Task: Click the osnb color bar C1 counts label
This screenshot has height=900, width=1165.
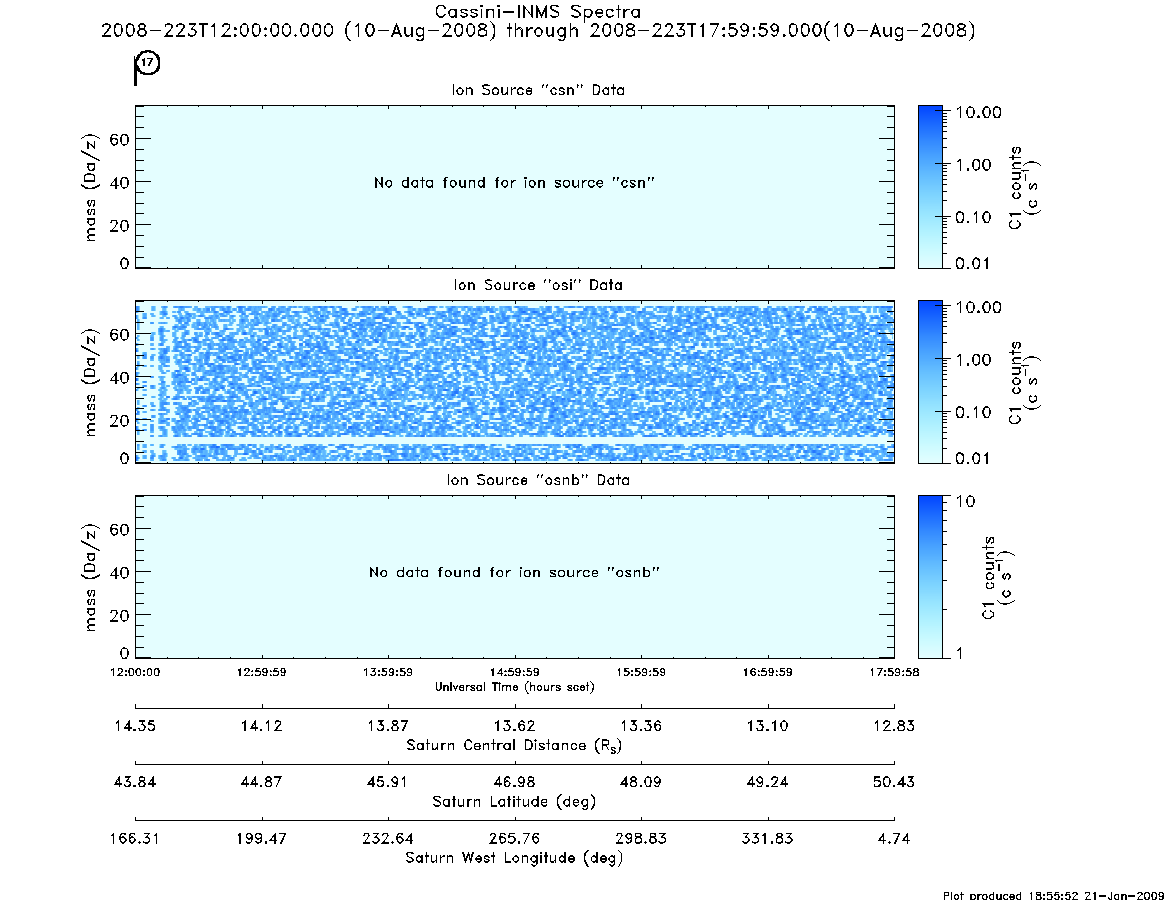Action: pyautogui.click(x=997, y=577)
